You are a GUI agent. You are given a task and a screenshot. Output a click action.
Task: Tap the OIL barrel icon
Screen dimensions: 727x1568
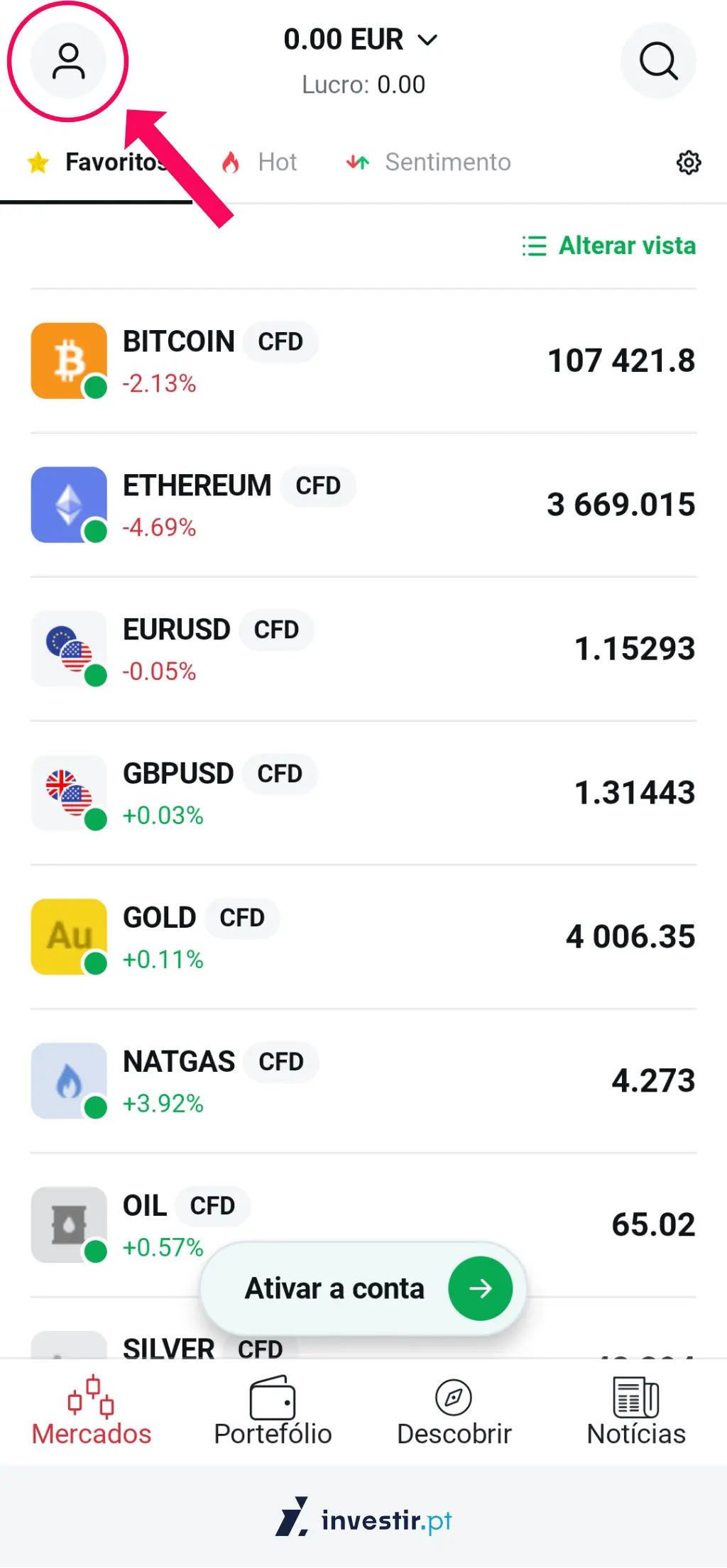tap(69, 1225)
